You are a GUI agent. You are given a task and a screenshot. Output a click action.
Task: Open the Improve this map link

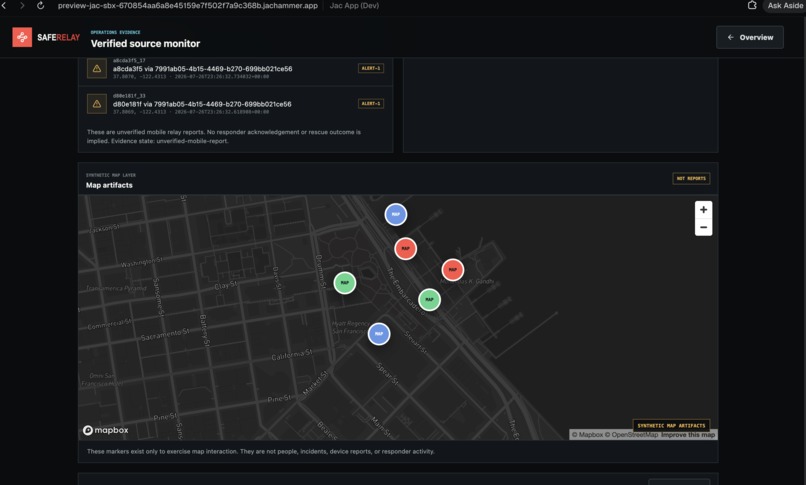tap(688, 435)
